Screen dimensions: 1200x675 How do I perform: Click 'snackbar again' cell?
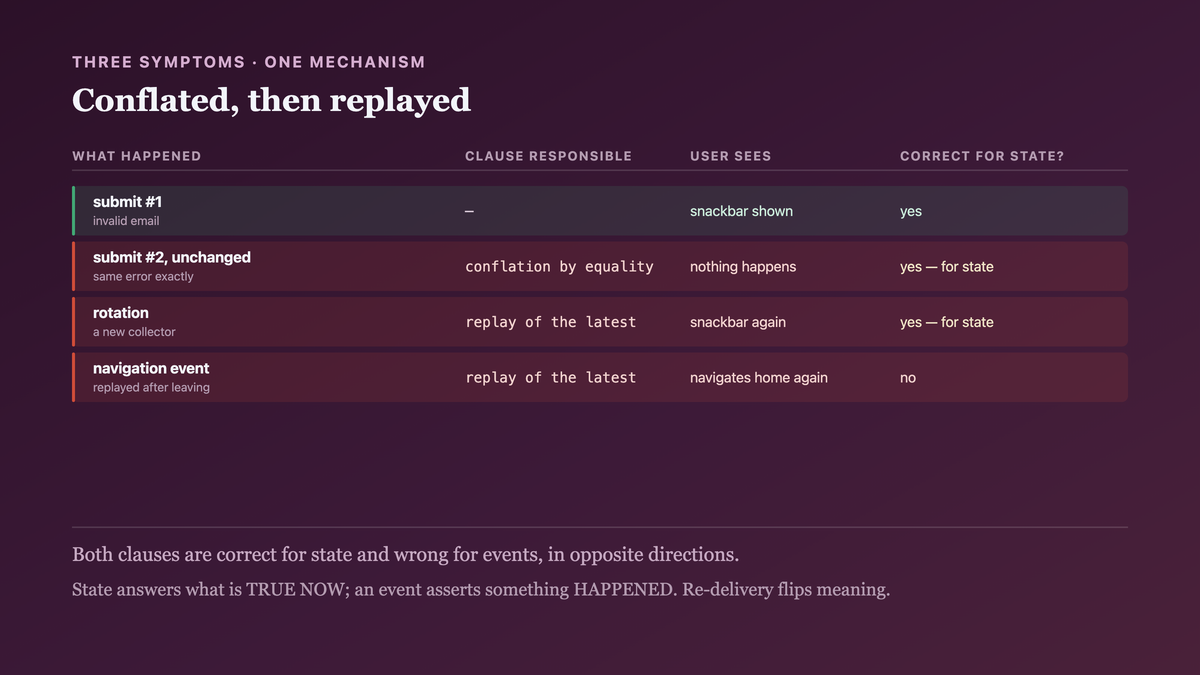click(738, 322)
